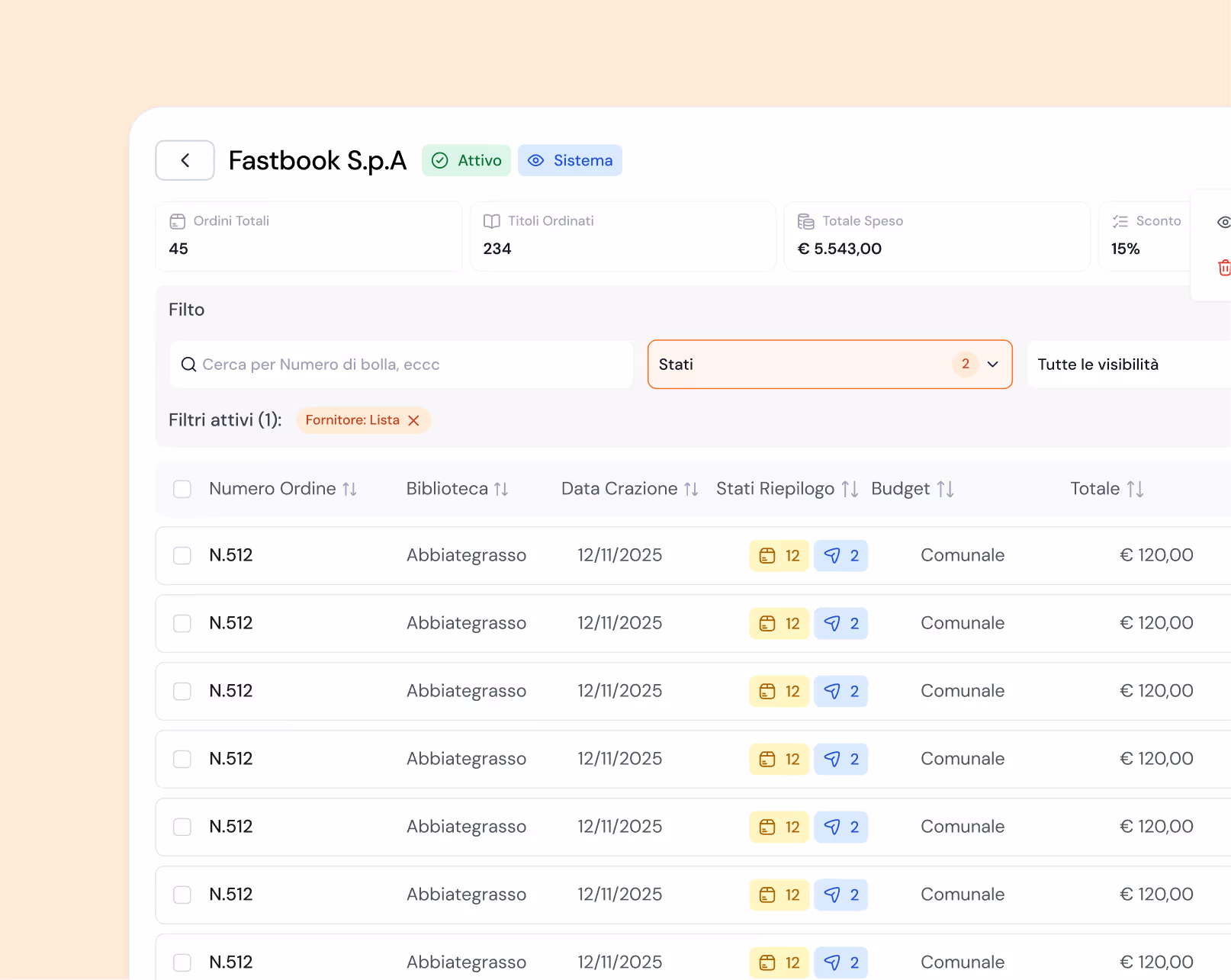Image resolution: width=1231 pixels, height=980 pixels.
Task: Click the search magnifier in the filter field
Action: [188, 365]
